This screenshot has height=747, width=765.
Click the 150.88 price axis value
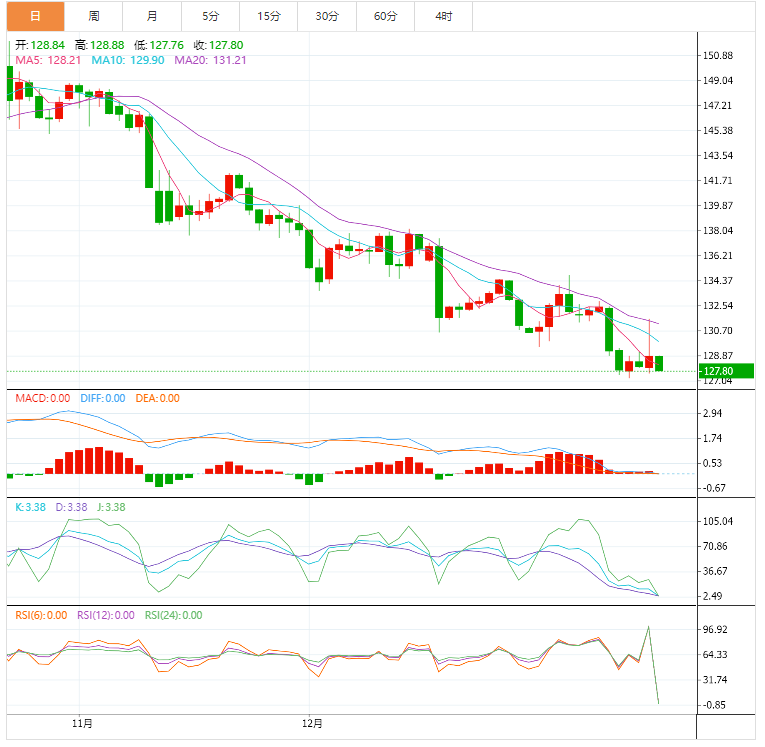[717, 56]
